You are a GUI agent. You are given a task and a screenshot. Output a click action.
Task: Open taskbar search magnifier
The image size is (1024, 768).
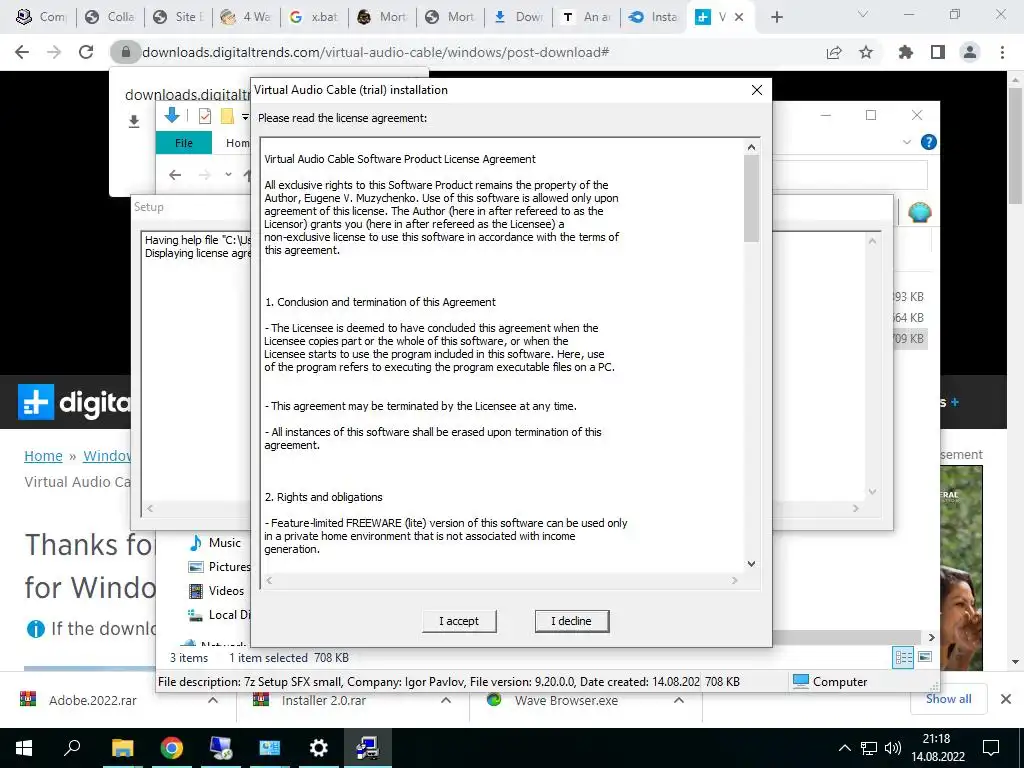tap(72, 747)
